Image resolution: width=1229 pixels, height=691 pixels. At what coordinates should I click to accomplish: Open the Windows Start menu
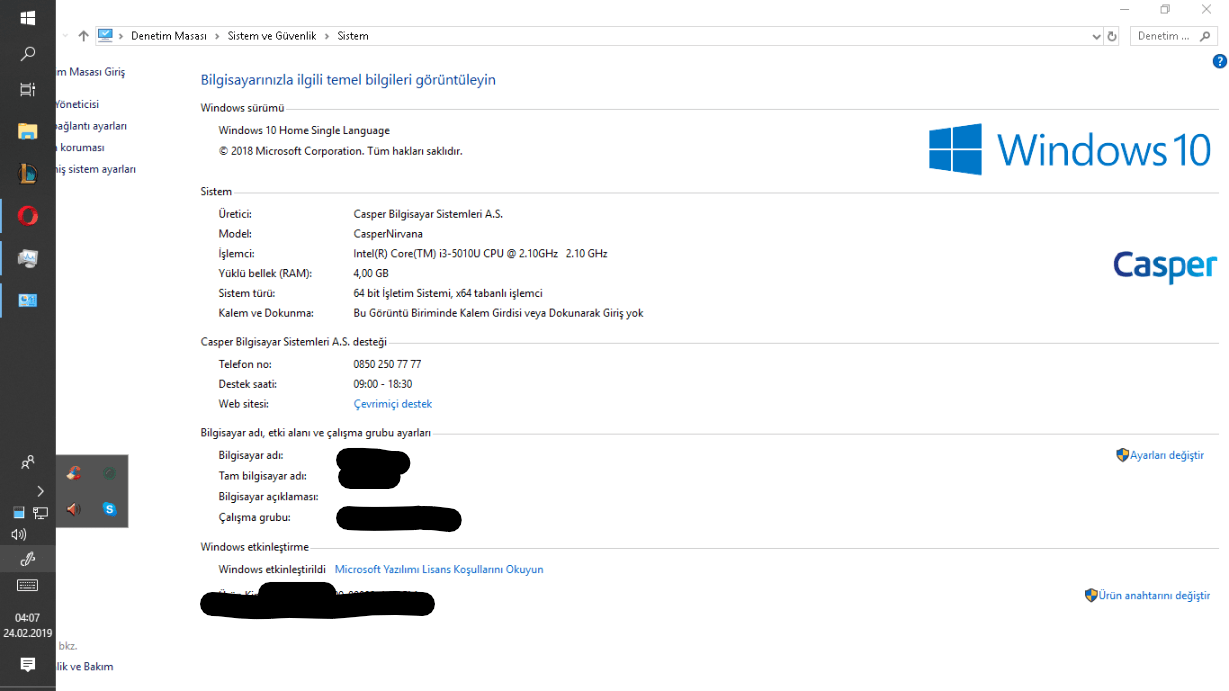(x=28, y=17)
